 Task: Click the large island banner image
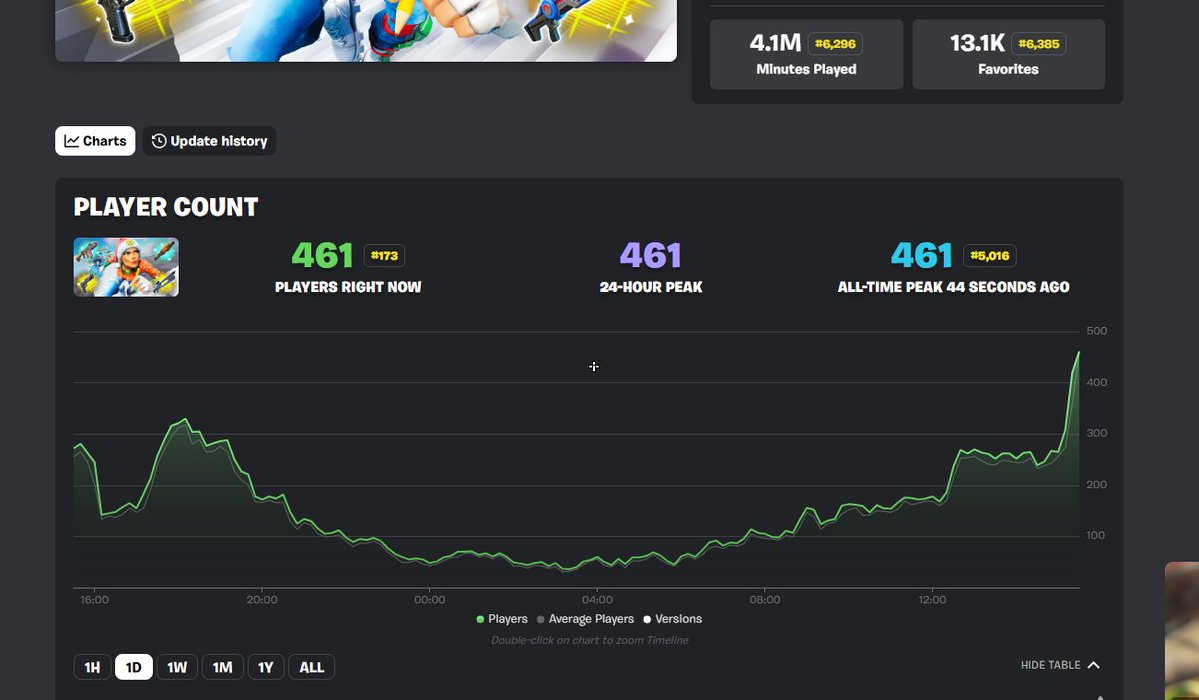tap(366, 31)
